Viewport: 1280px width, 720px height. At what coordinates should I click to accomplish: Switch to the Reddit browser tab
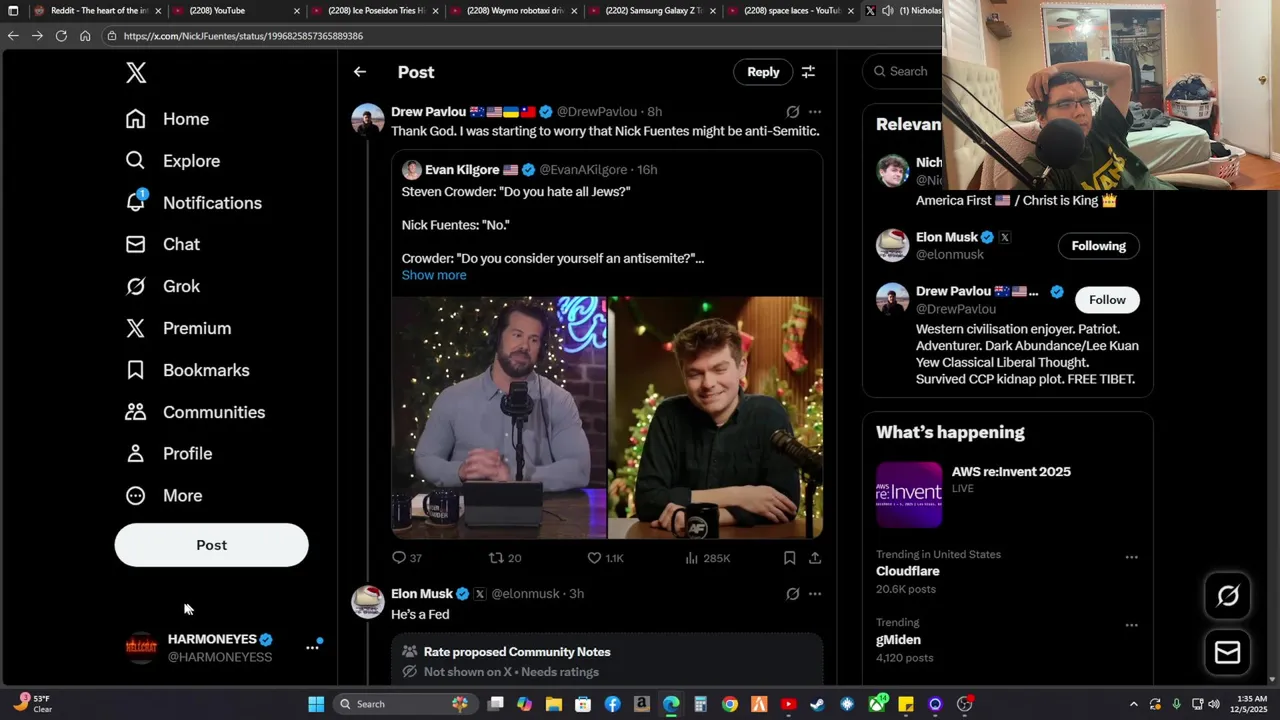pos(95,11)
